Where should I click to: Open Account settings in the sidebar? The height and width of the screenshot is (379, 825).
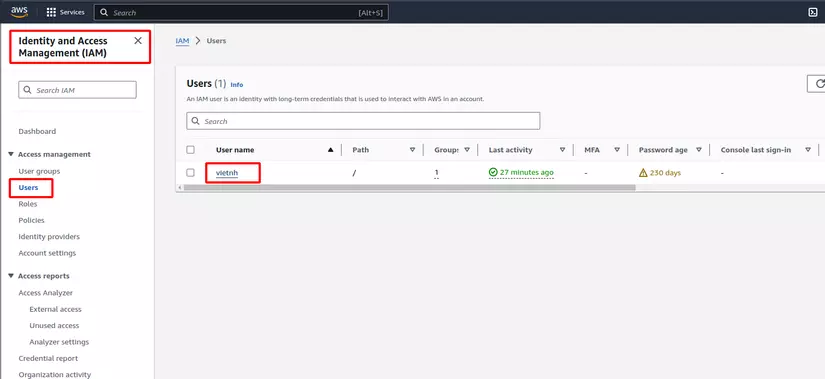47,253
